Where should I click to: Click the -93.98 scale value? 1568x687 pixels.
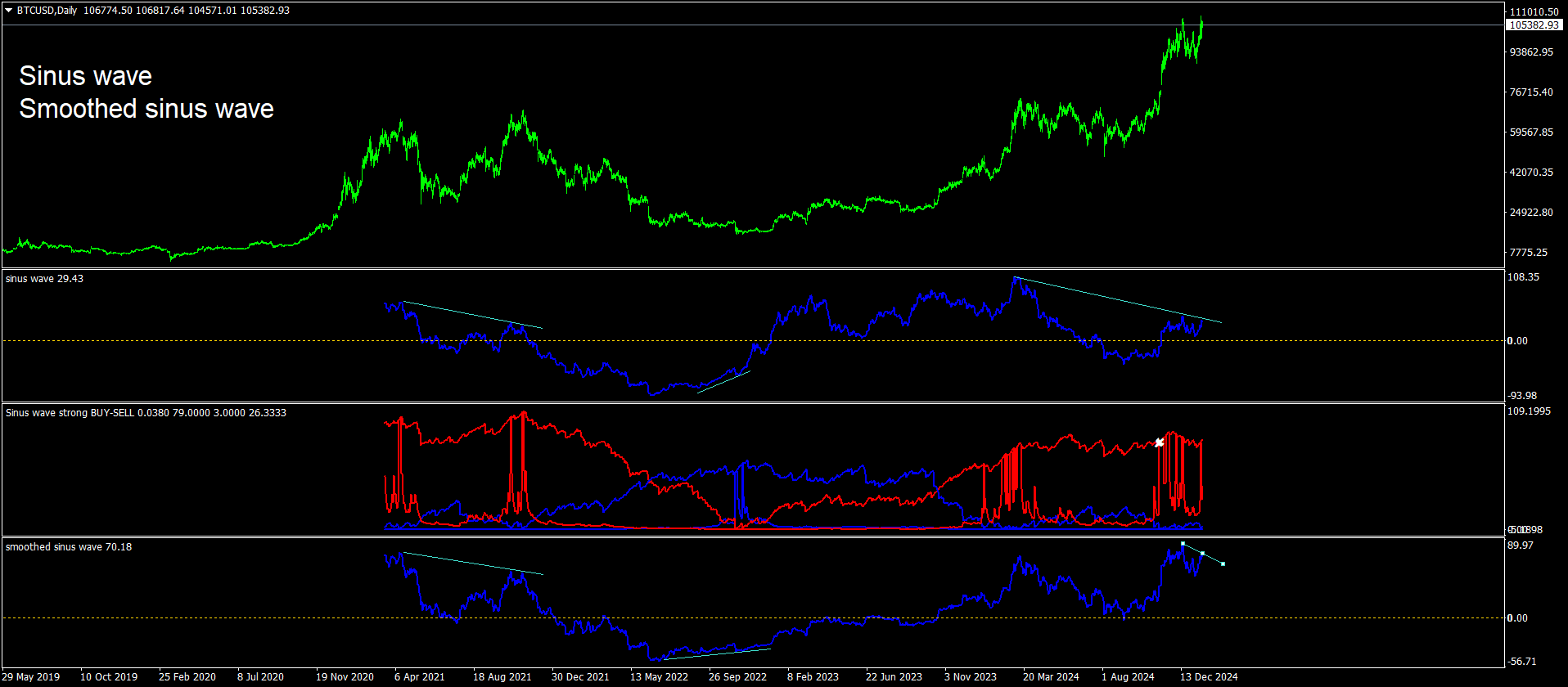coord(1522,396)
